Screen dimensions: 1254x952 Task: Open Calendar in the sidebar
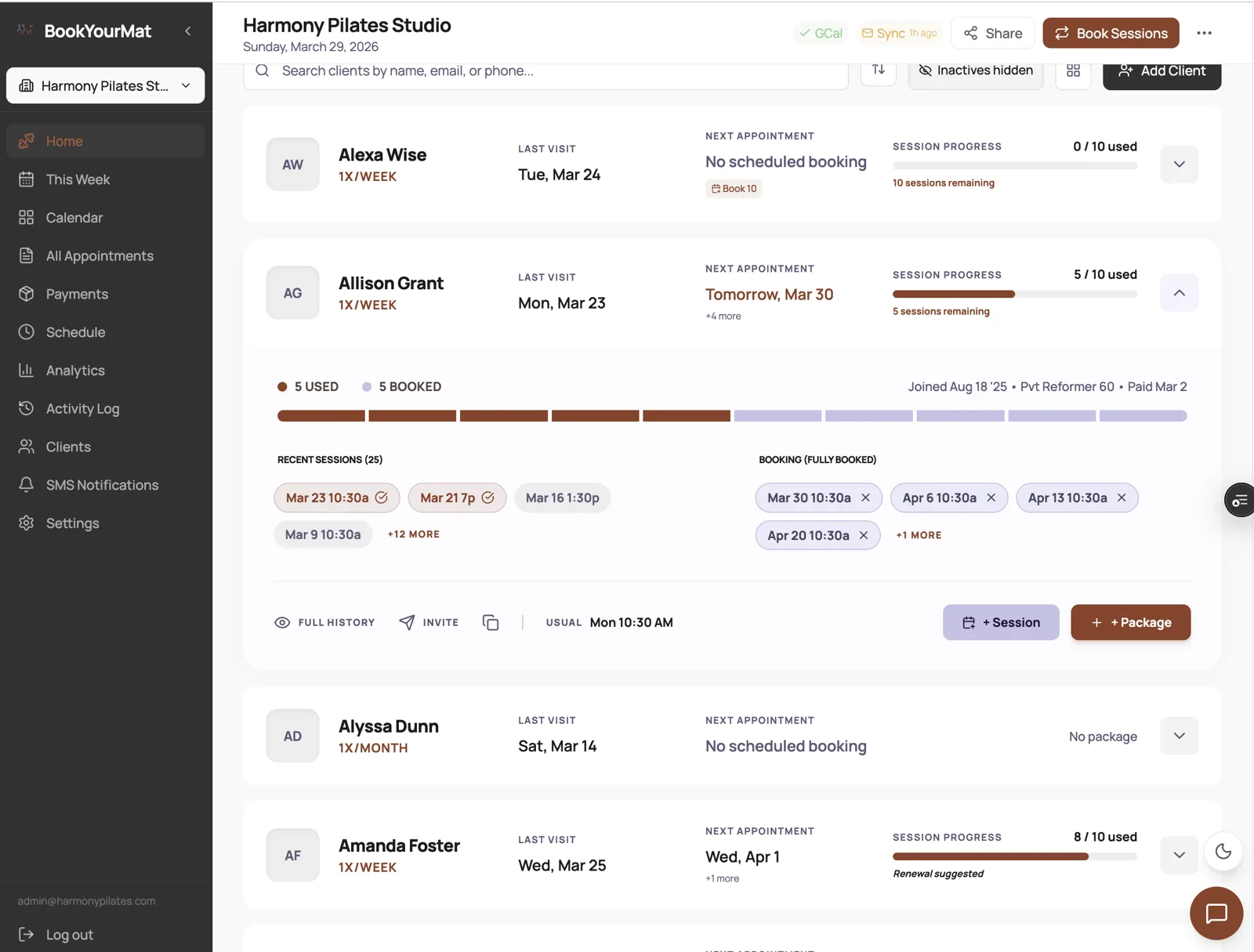(x=106, y=218)
